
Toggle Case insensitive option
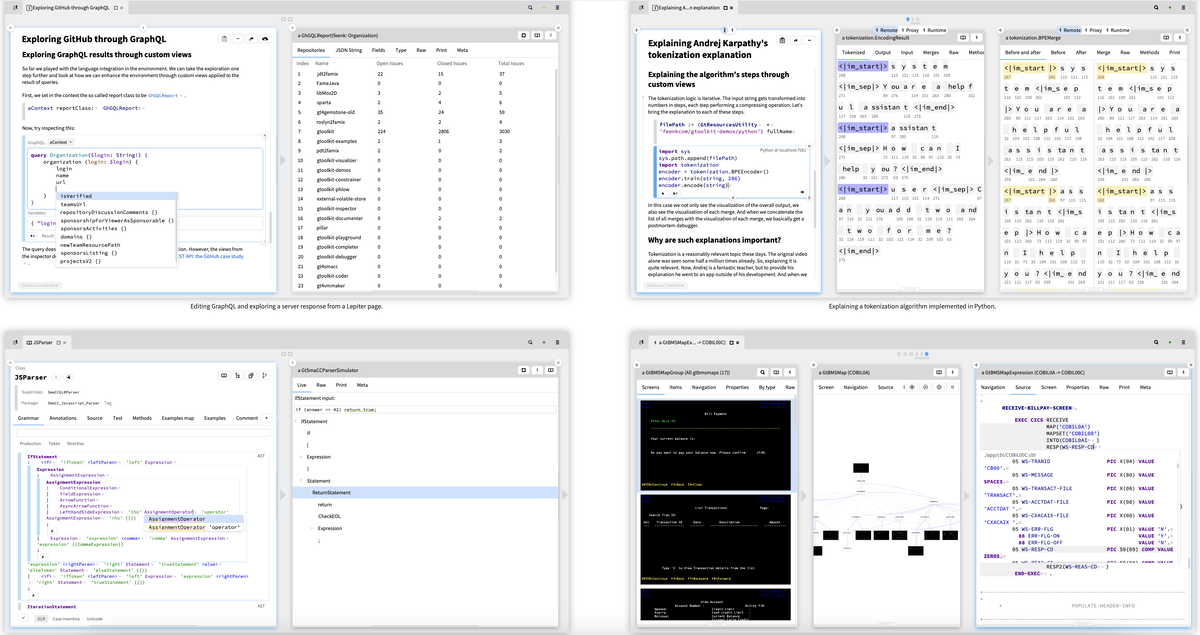tap(67, 619)
